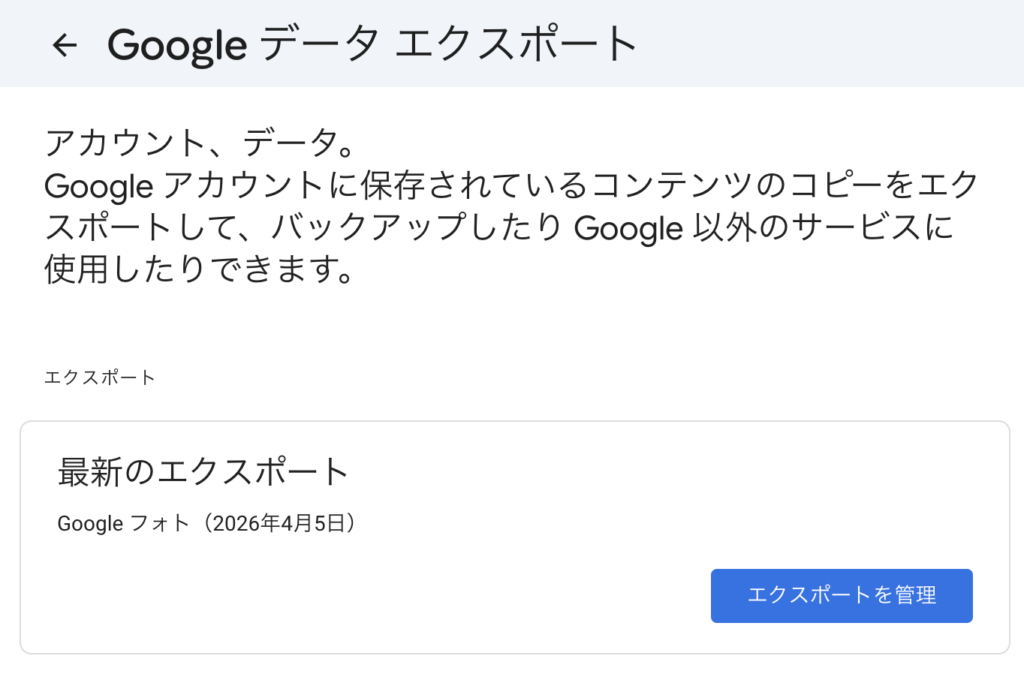Click the word エクスポート in the header title

(x=517, y=45)
